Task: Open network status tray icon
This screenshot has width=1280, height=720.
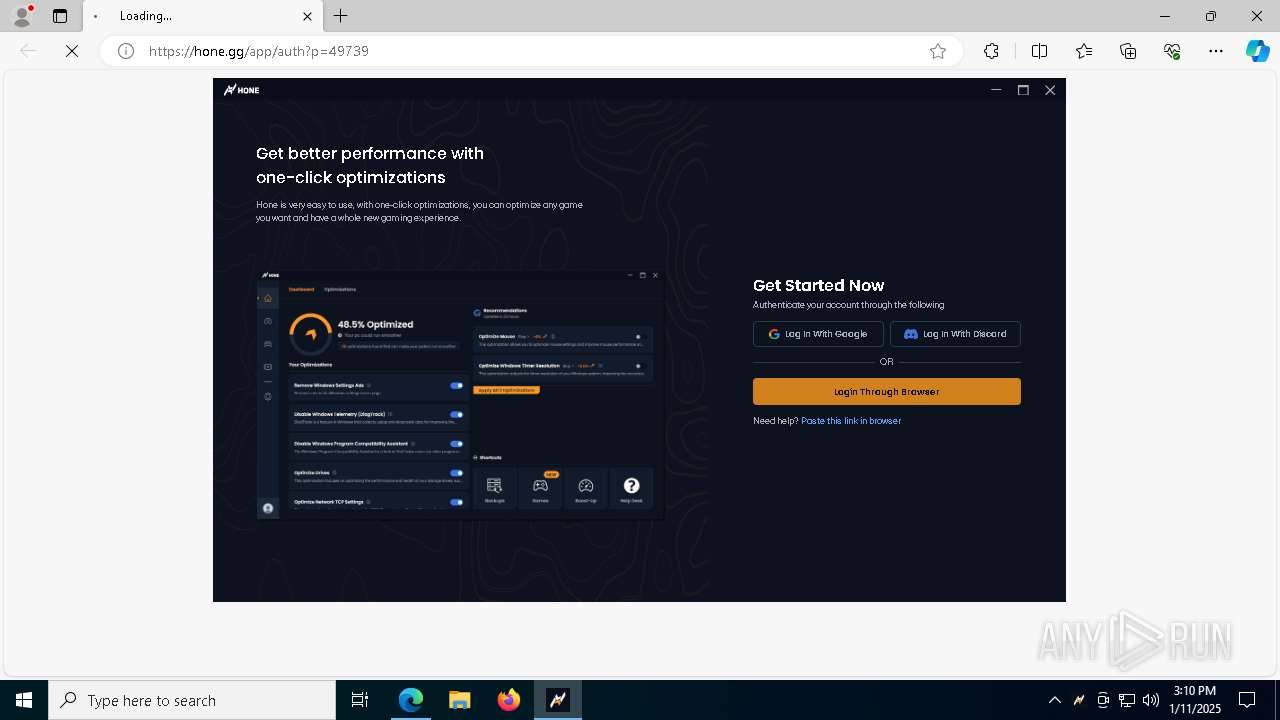Action: click(x=1127, y=700)
